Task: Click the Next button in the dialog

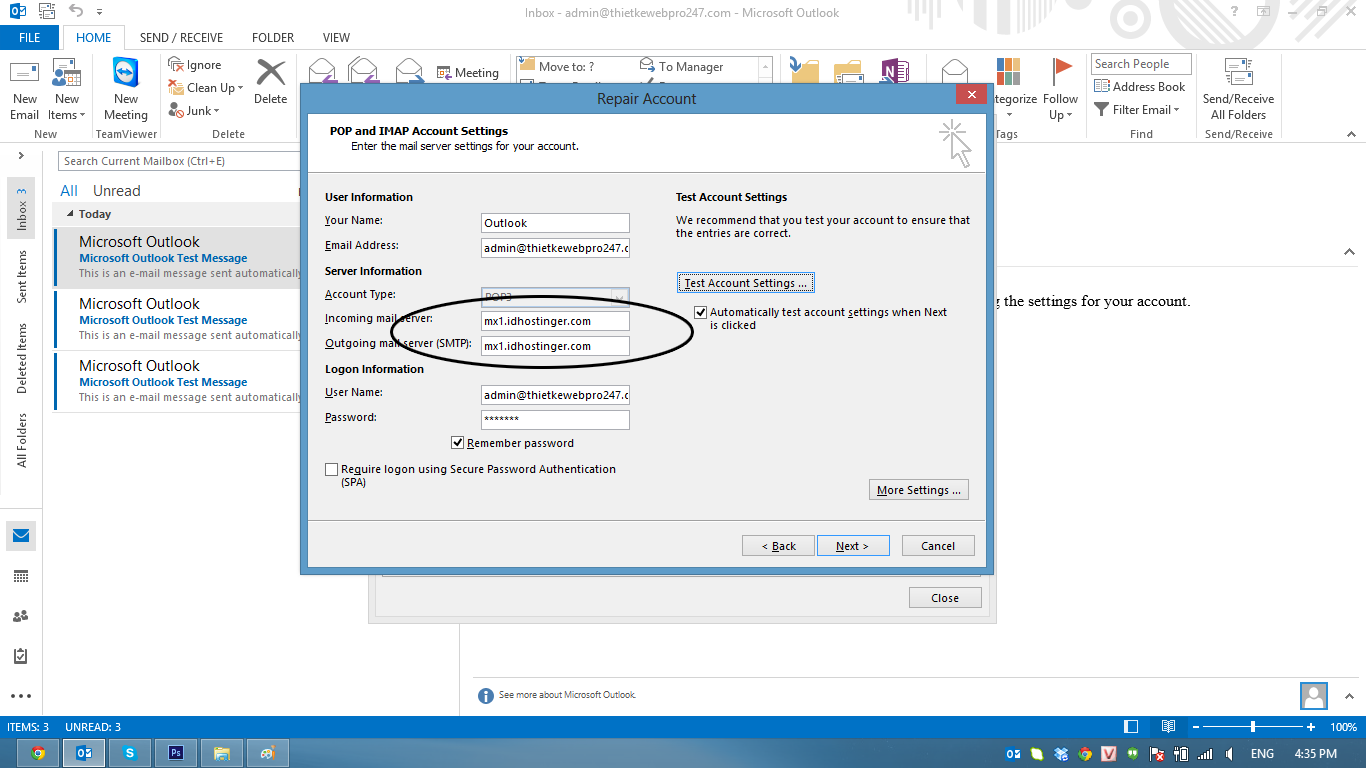Action: click(x=852, y=546)
